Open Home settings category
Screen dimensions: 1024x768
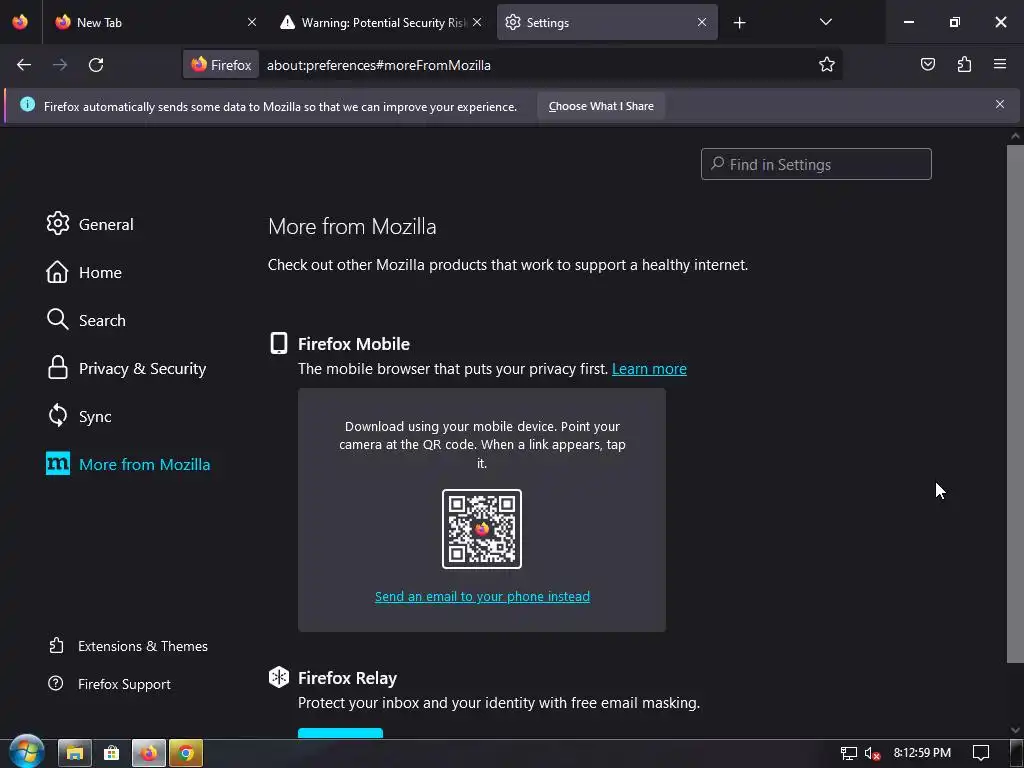pos(84,272)
